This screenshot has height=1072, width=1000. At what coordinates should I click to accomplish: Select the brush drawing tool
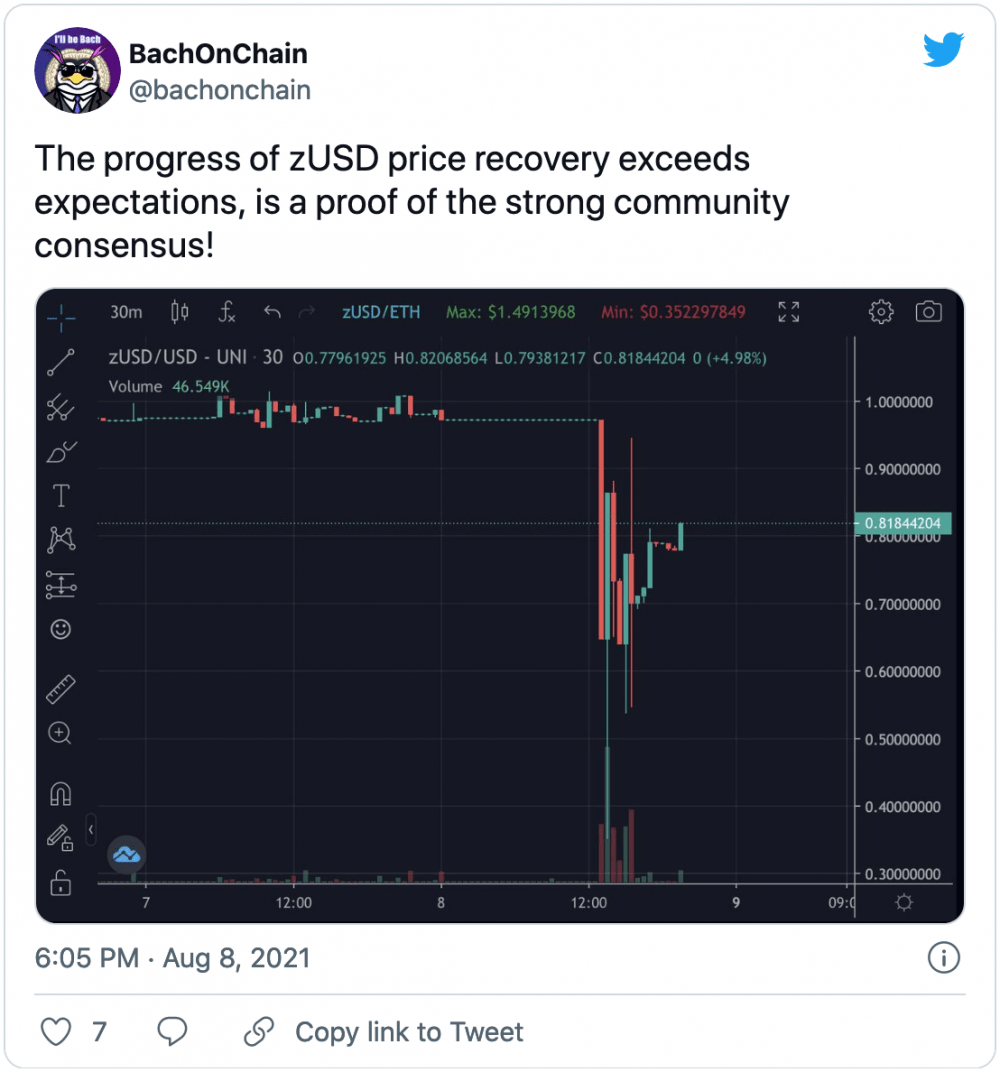click(61, 452)
